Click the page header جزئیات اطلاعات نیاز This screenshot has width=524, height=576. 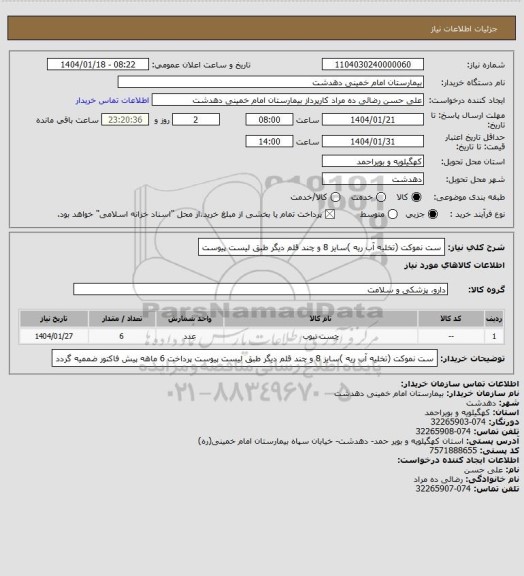tap(464, 29)
